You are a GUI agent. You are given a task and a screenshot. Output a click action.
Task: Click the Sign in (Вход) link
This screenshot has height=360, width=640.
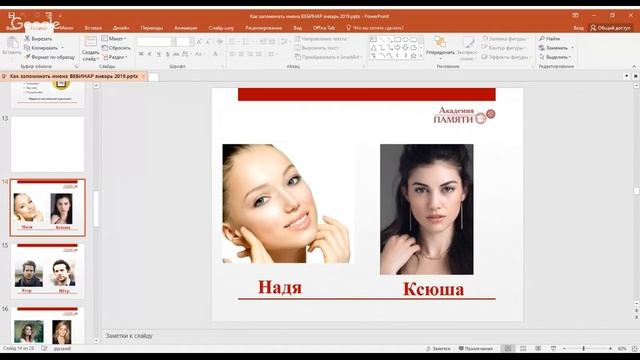(578, 28)
